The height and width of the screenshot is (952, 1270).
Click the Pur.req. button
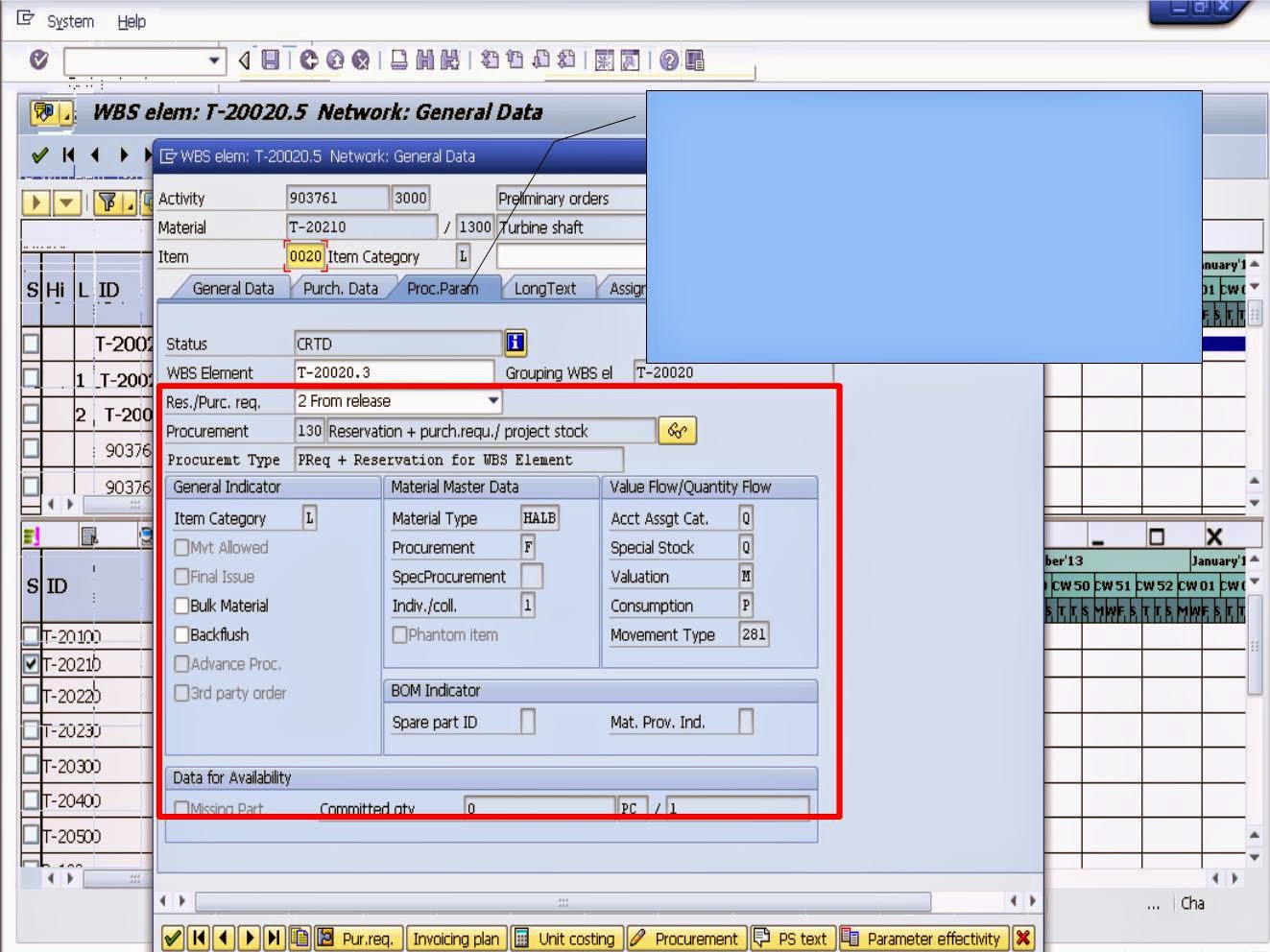click(359, 939)
